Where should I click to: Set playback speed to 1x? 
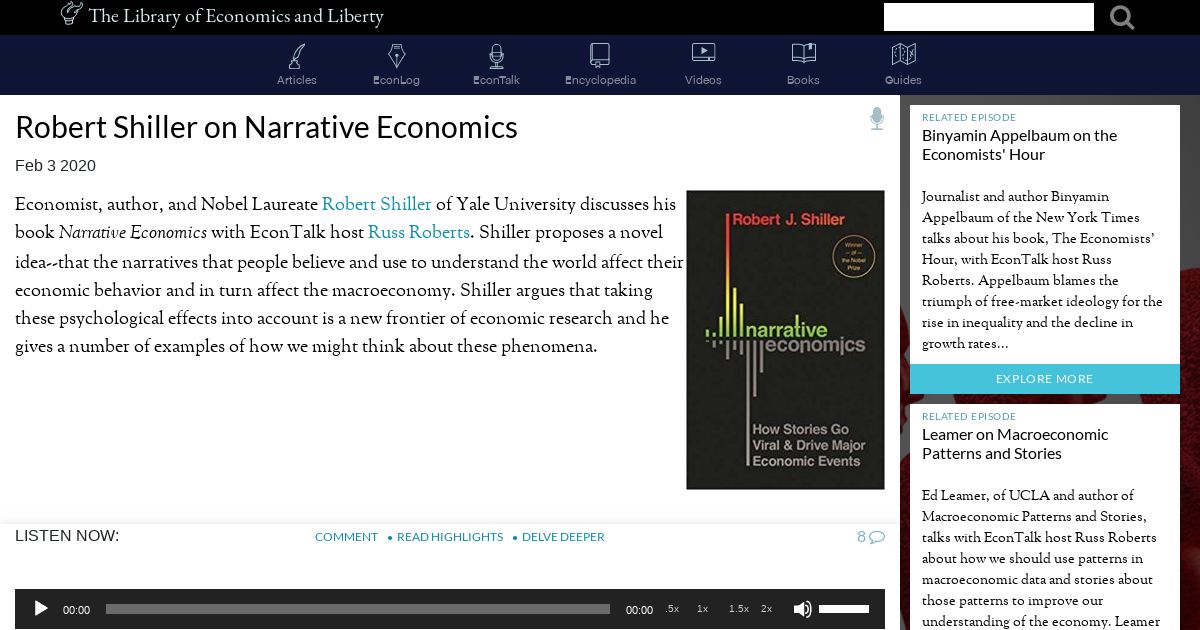click(x=703, y=609)
